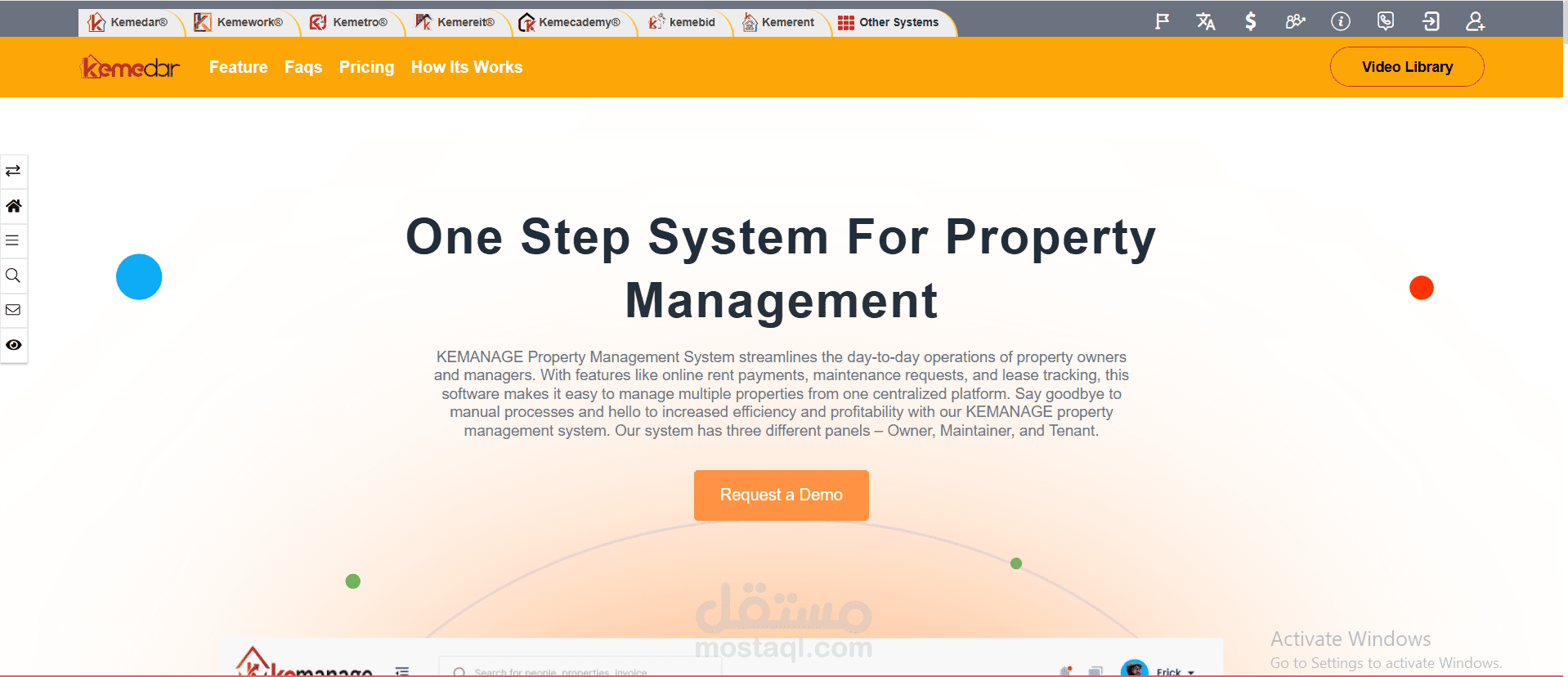1568x677 pixels.
Task: Open the users group icon
Action: 1295,21
